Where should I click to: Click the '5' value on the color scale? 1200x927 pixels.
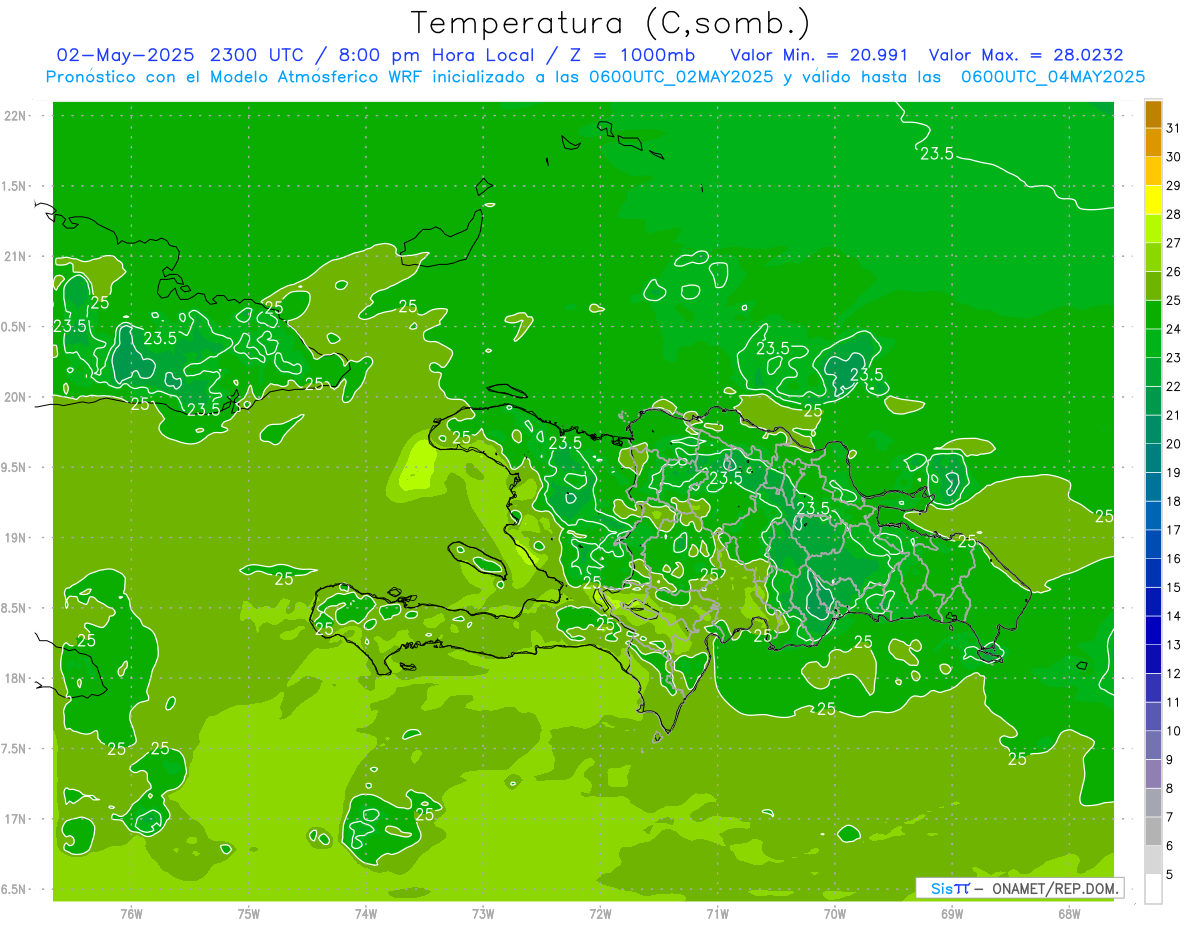(x=1170, y=875)
